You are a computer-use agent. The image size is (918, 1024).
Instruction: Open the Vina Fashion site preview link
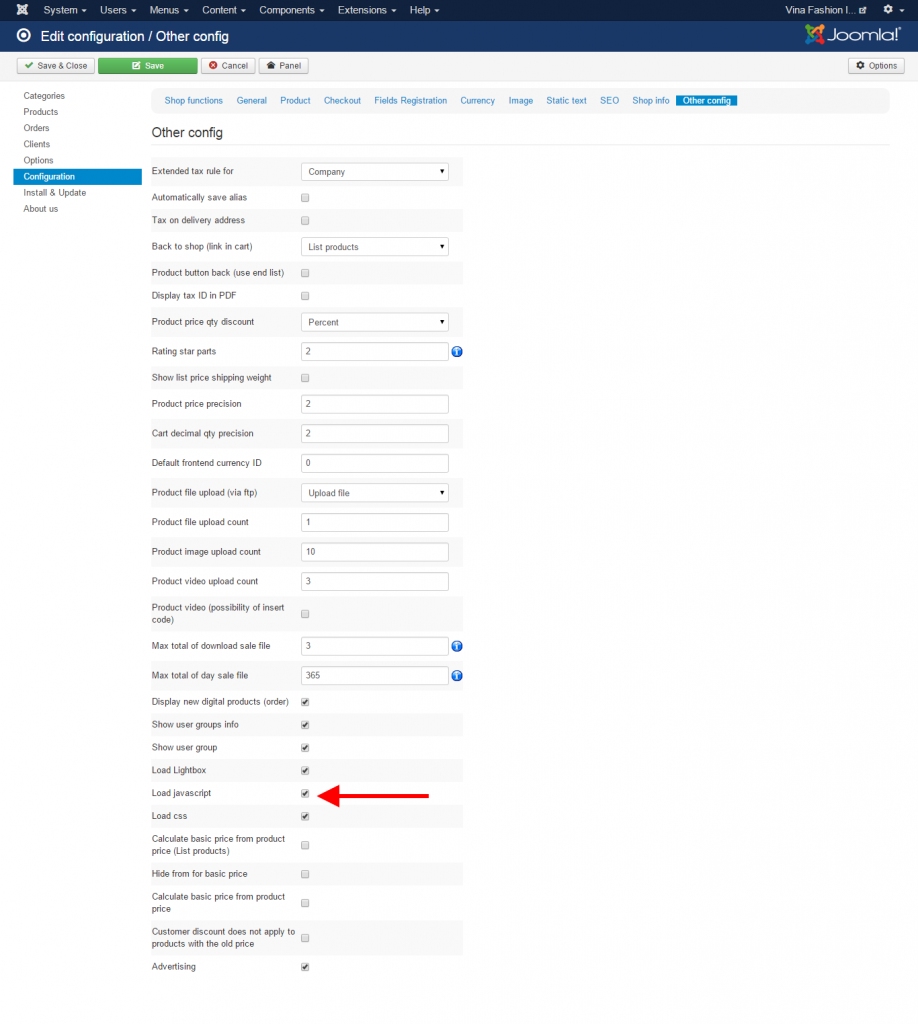click(826, 10)
